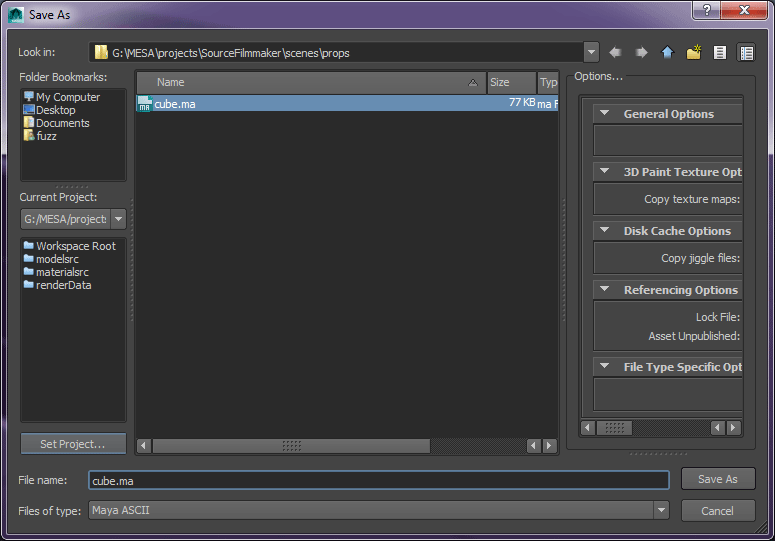The image size is (775, 541).
Task: Open the Files of type dropdown
Action: click(661, 511)
